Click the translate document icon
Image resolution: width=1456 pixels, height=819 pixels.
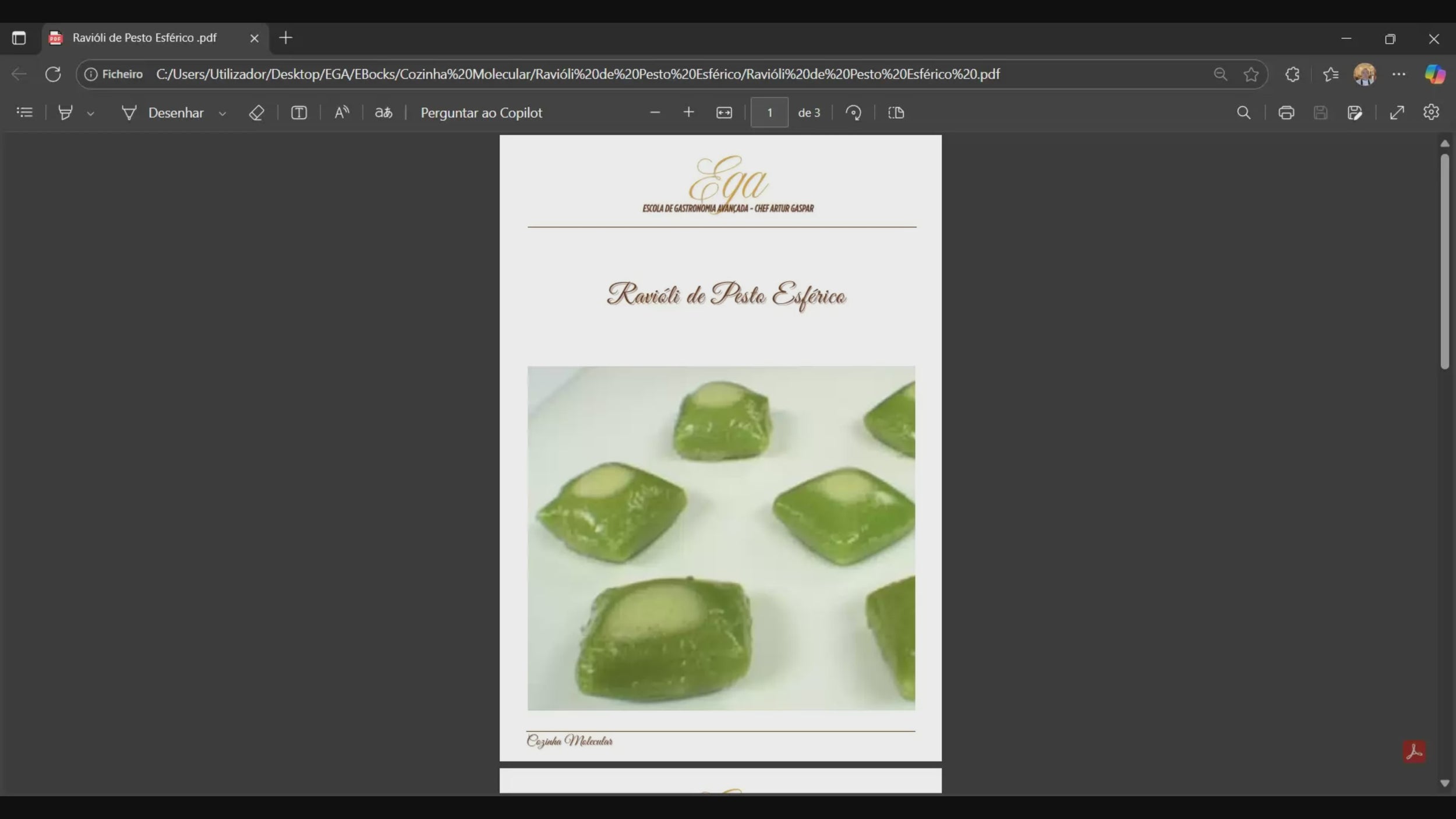(383, 112)
